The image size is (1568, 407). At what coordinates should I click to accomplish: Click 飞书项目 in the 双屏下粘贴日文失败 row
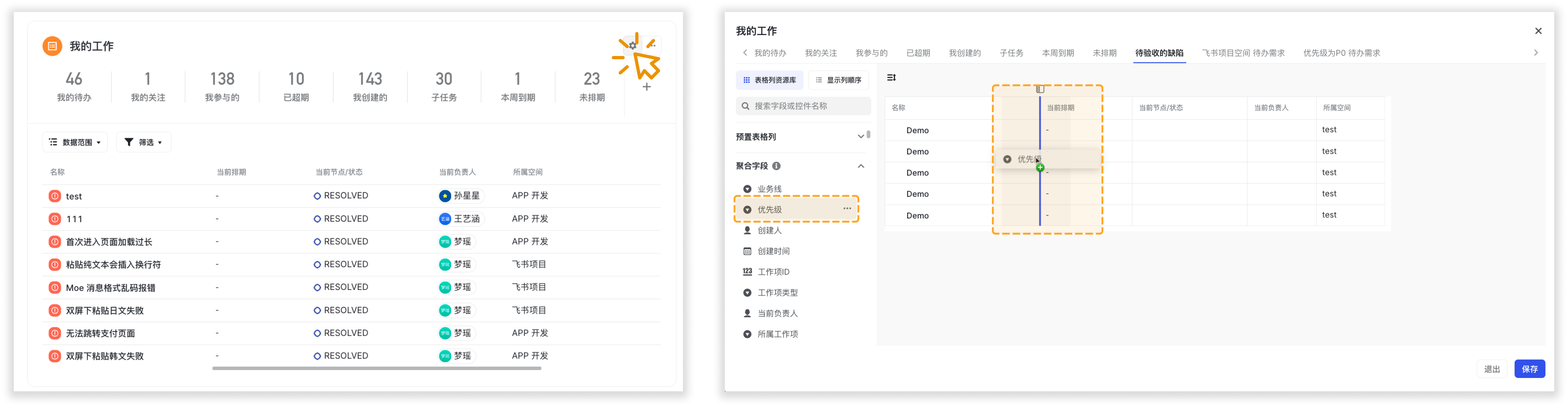pos(529,310)
